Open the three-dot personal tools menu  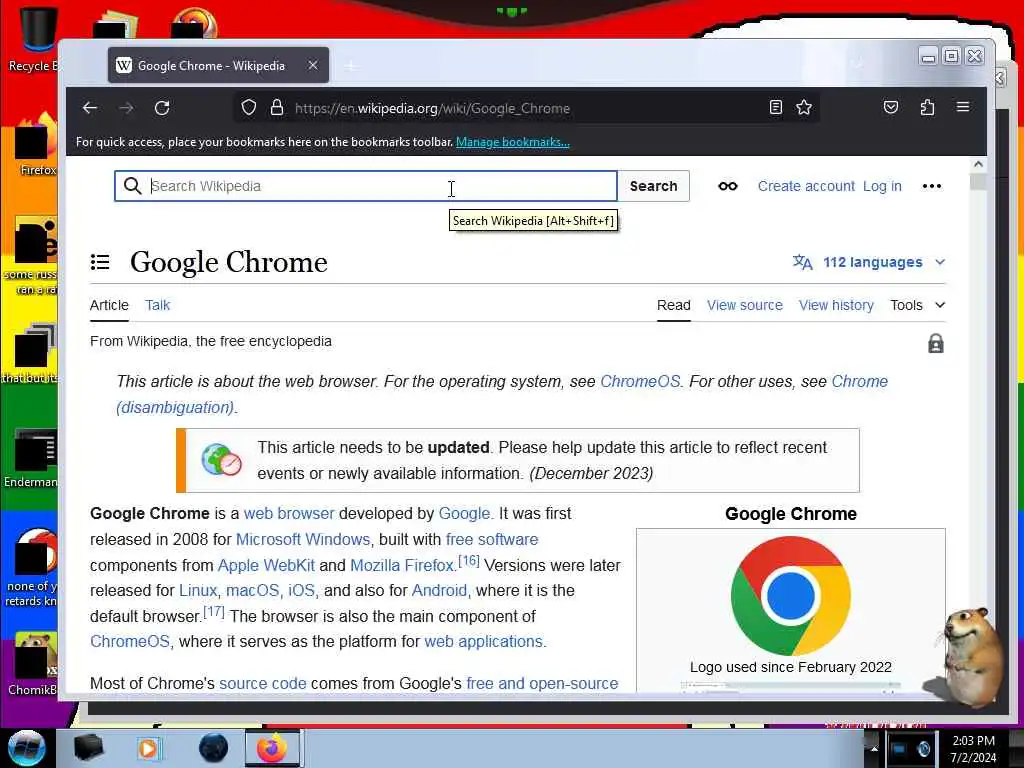pos(932,186)
